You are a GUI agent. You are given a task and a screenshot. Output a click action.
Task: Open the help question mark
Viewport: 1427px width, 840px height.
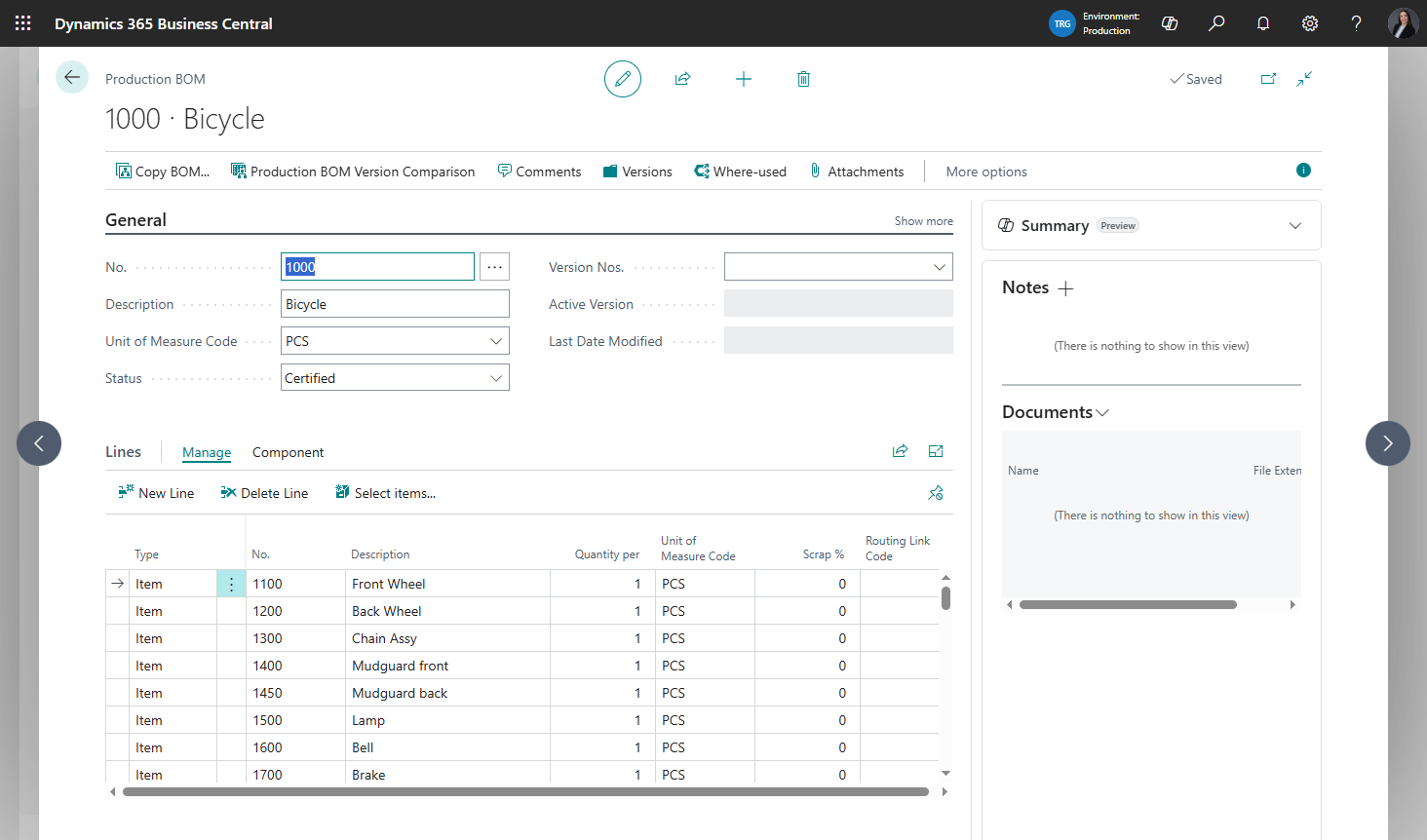pos(1356,23)
